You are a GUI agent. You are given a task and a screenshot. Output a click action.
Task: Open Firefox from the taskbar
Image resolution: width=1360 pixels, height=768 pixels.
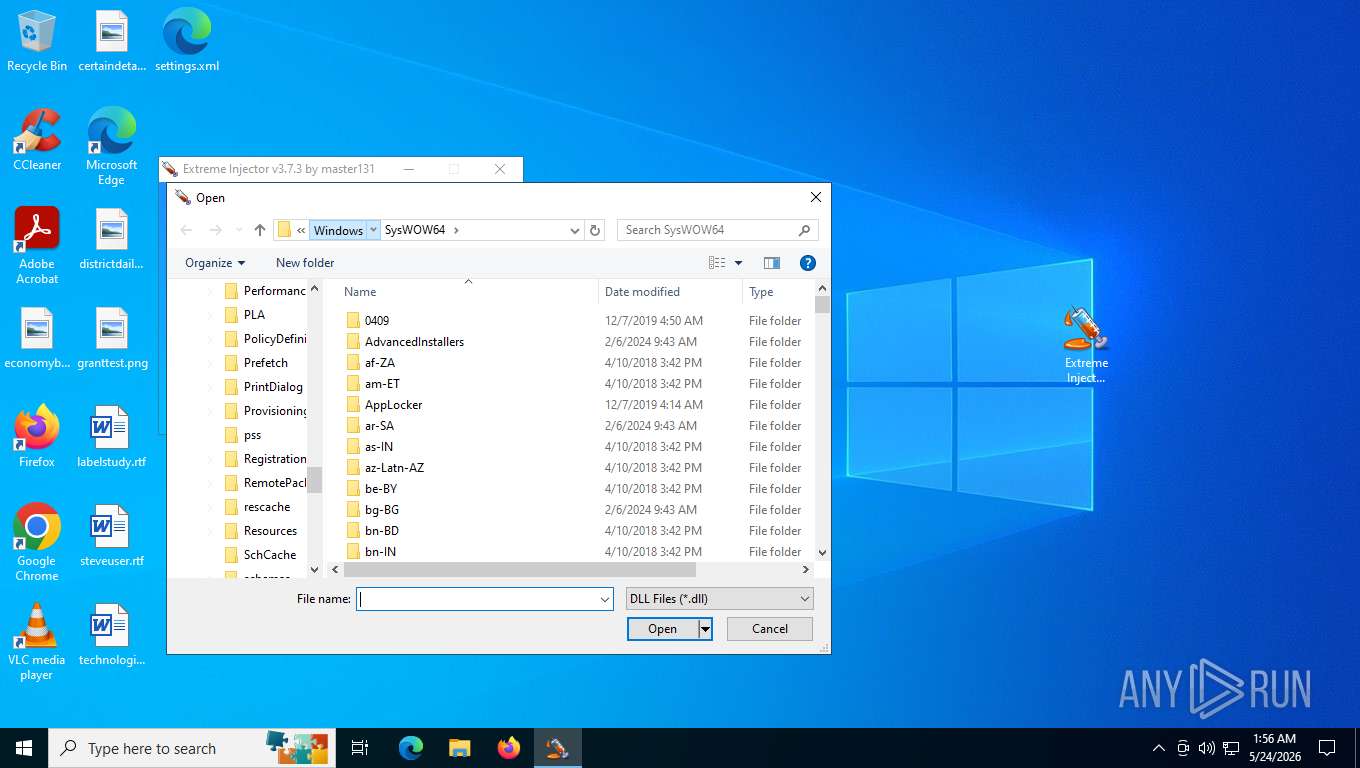(x=509, y=748)
